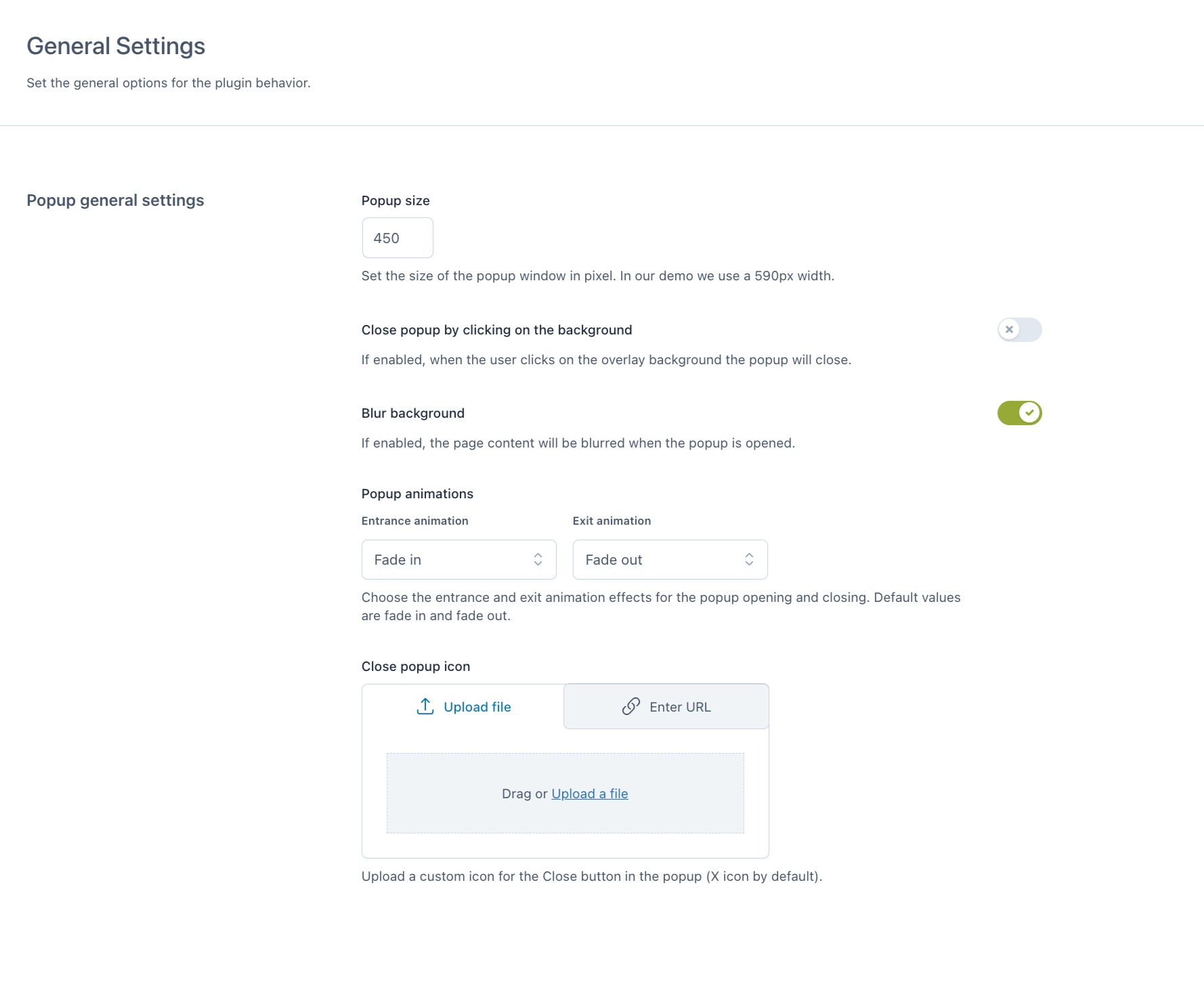Click the Fade out chevron arrows
This screenshot has width=1204, height=1000.
(749, 559)
